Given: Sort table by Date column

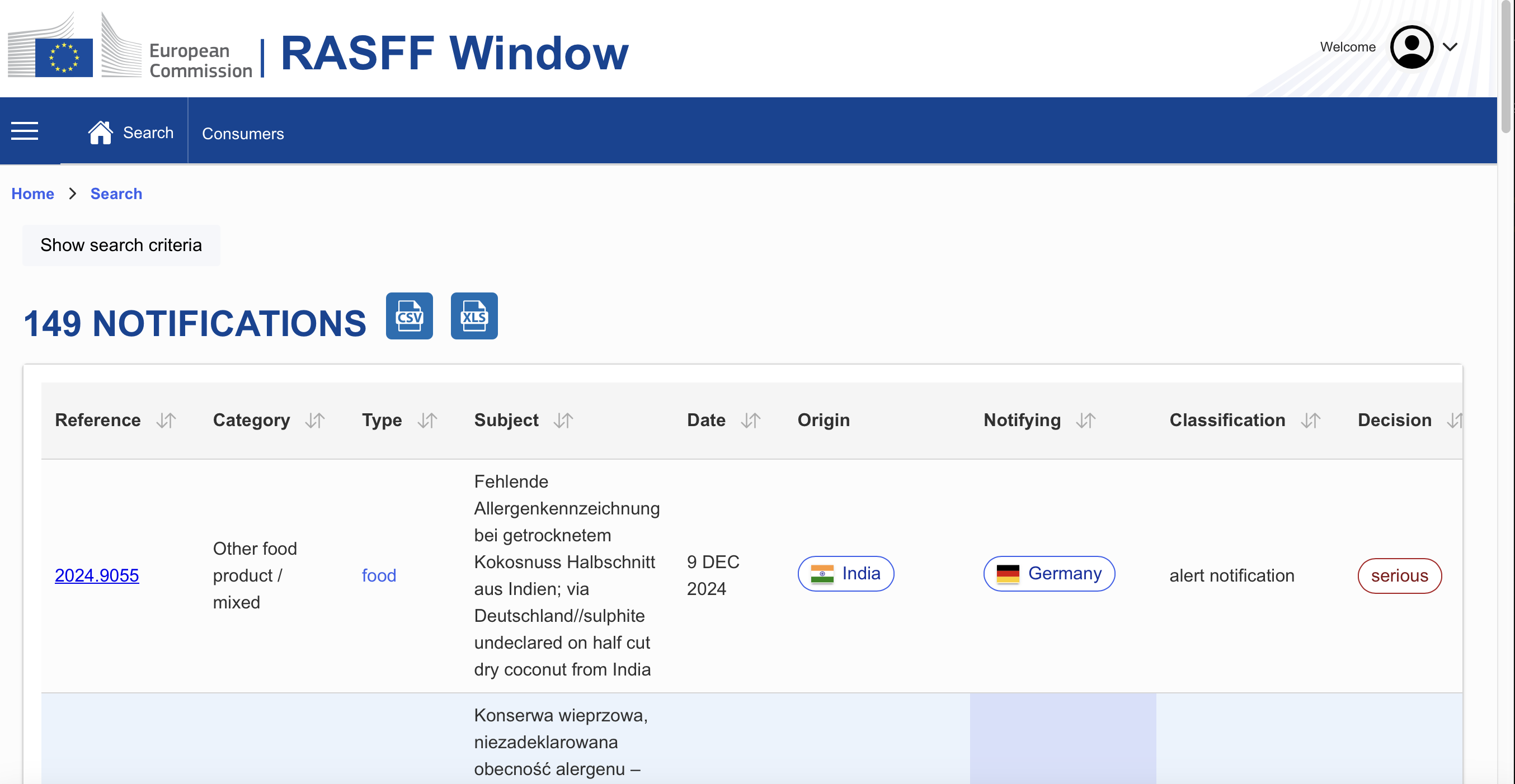Looking at the screenshot, I should pyautogui.click(x=751, y=420).
